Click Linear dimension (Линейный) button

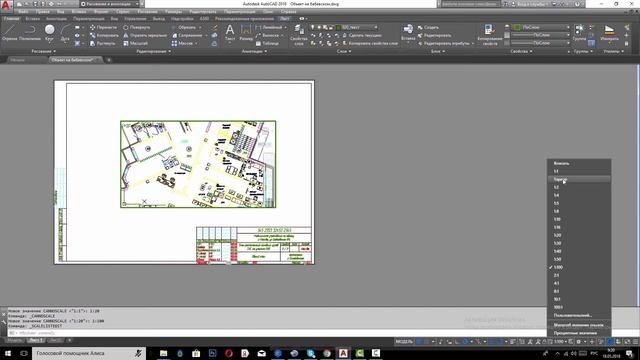click(x=270, y=27)
